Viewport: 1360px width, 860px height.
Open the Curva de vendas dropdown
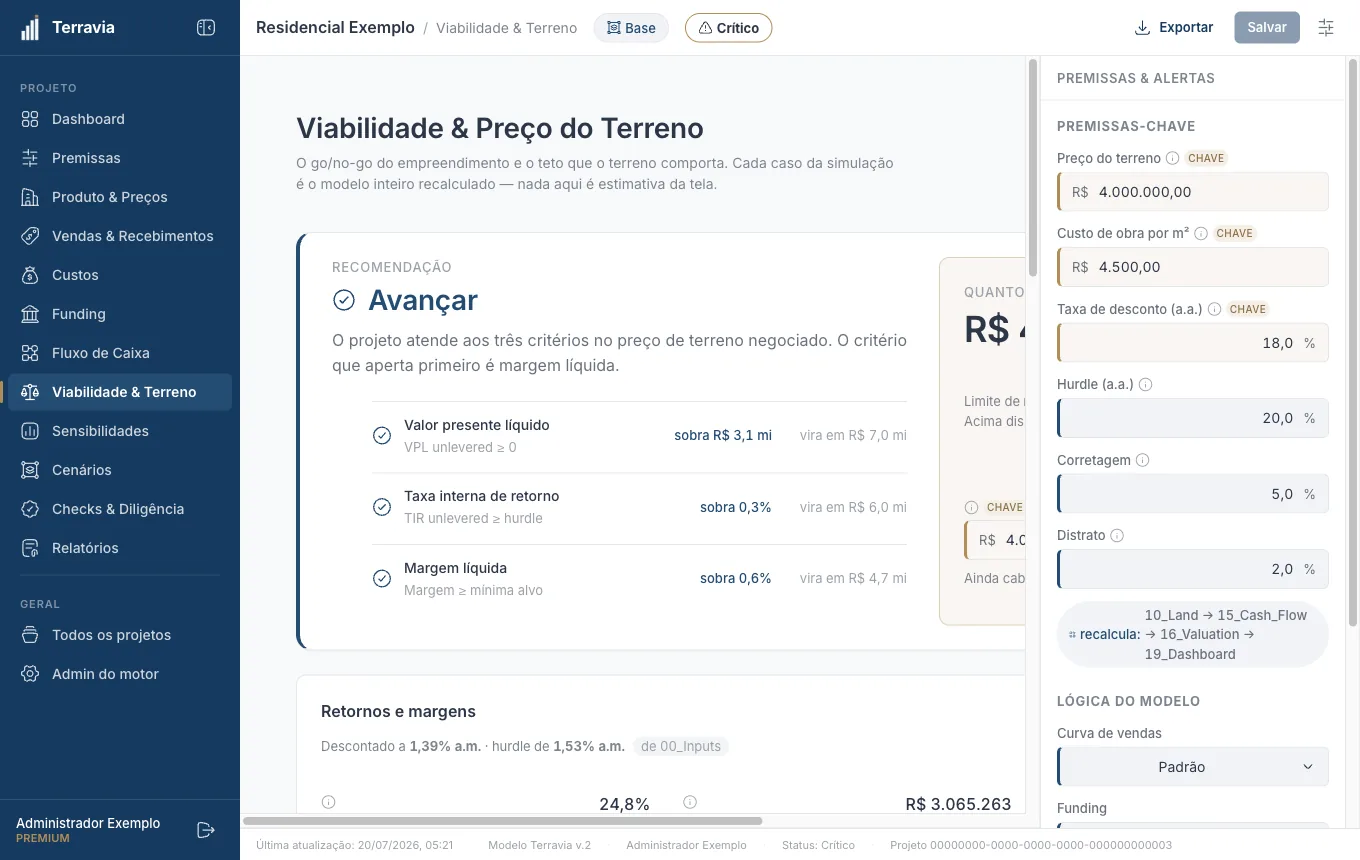tap(1193, 767)
